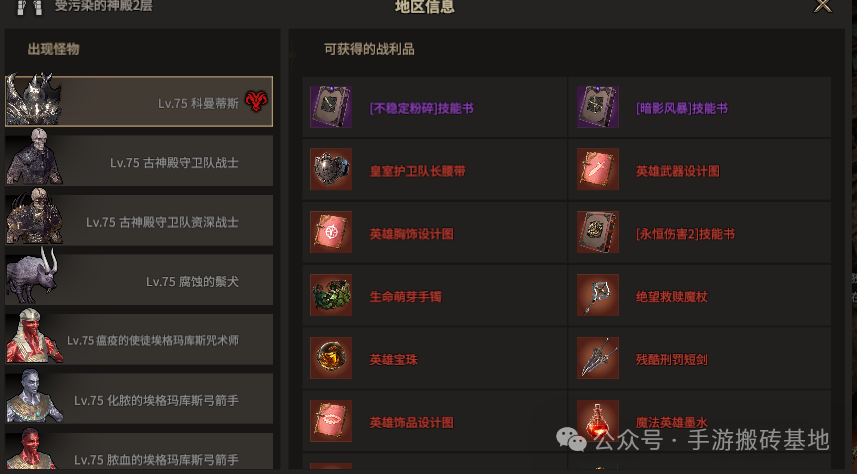Click the 暗影风暴 skill book icon
857x474 pixels.
click(x=598, y=107)
